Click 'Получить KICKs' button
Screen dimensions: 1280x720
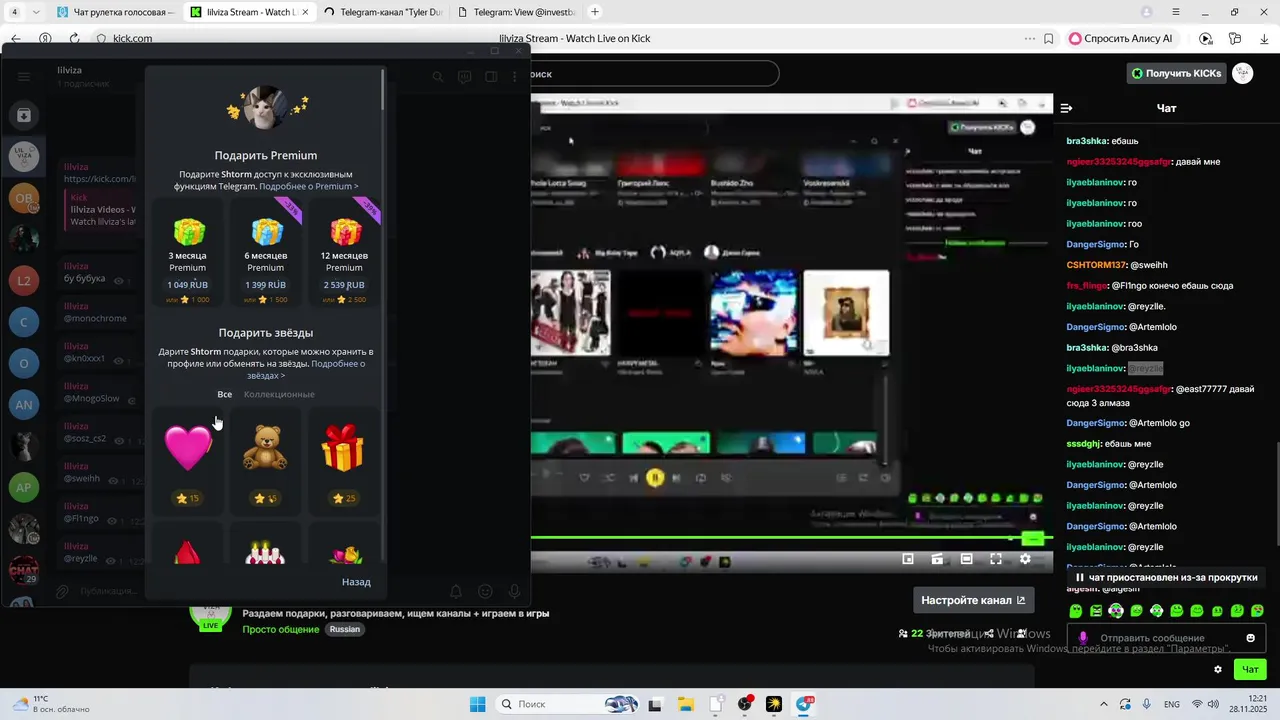[1176, 73]
